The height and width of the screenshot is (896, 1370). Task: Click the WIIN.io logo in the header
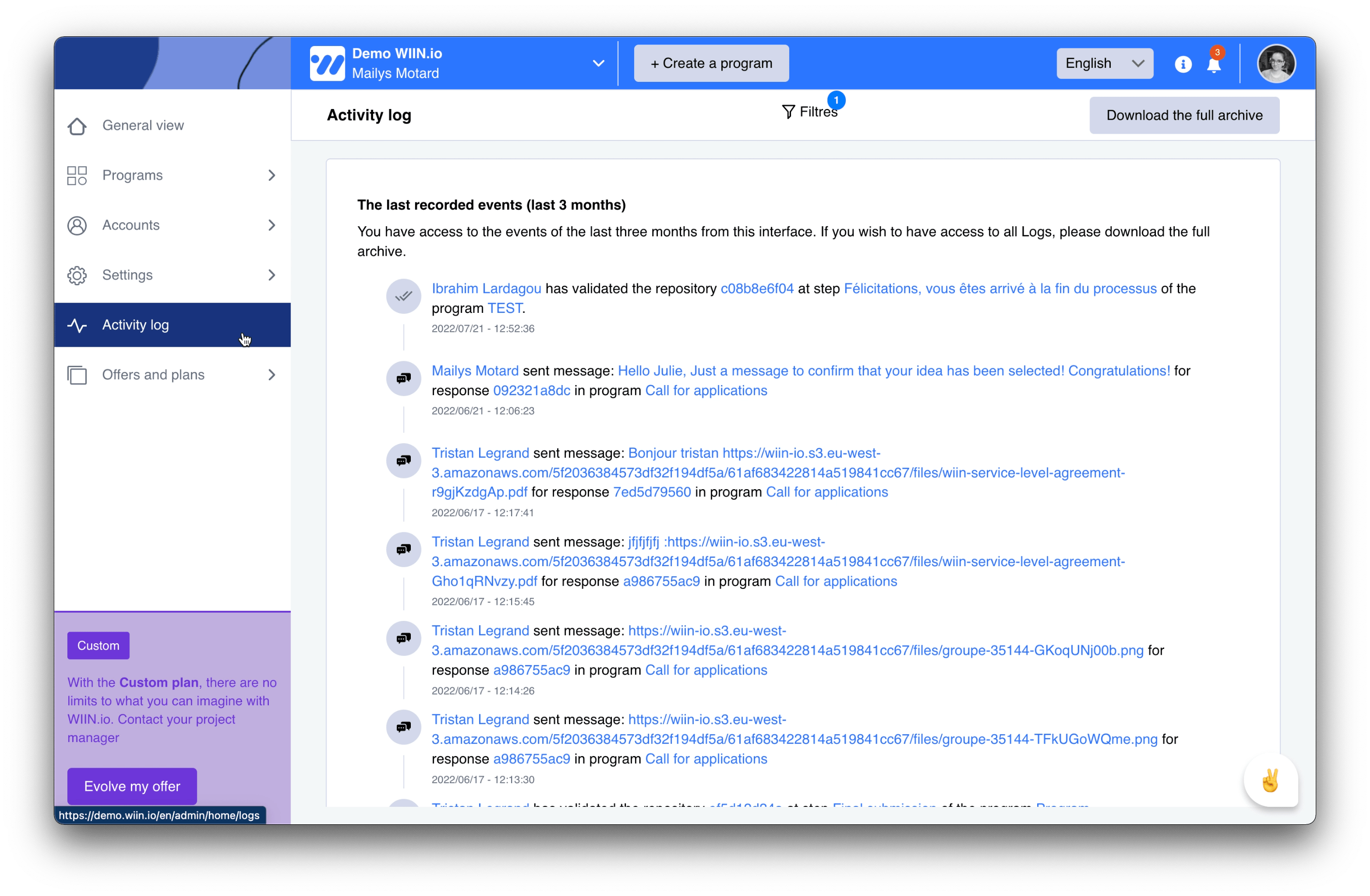point(328,63)
